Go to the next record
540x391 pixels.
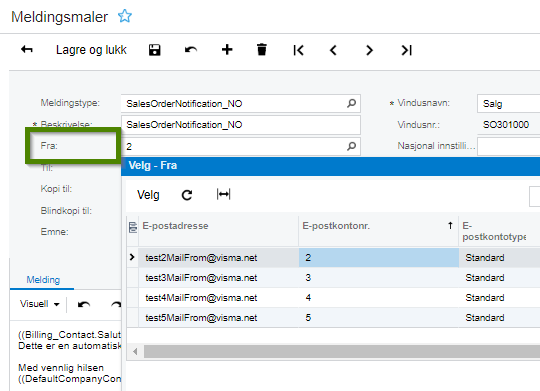click(x=369, y=50)
